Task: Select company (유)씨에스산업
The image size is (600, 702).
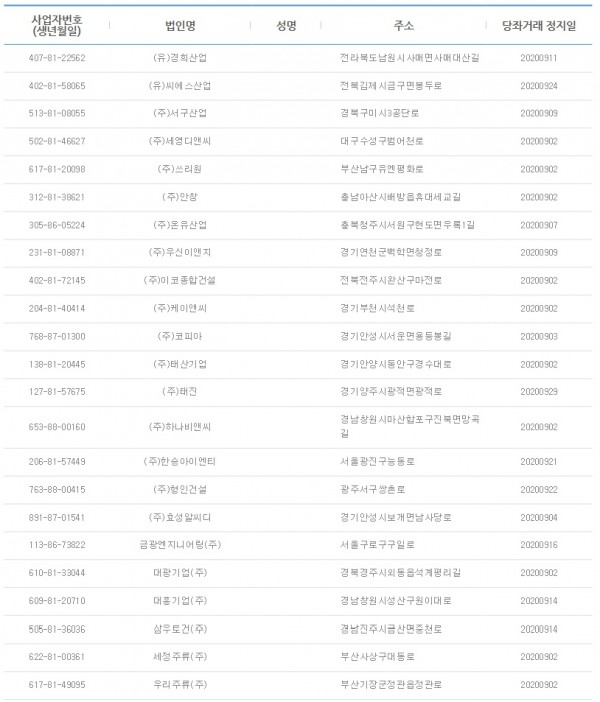Action: tap(180, 86)
